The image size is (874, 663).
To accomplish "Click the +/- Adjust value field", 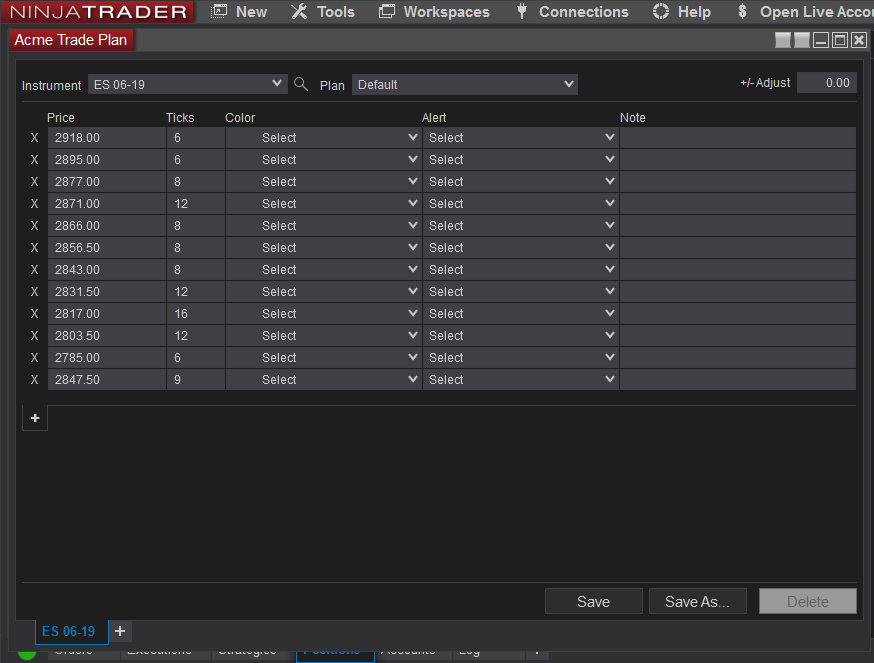I will 827,83.
